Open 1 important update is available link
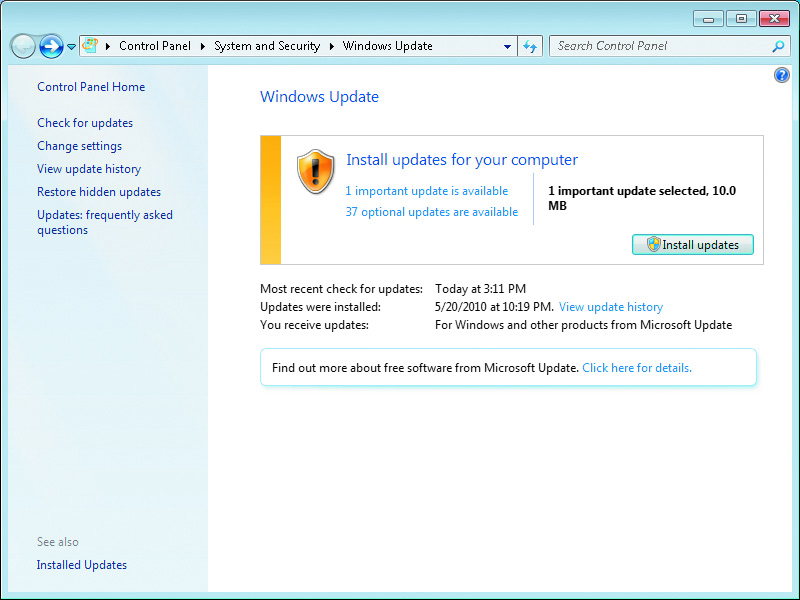The height and width of the screenshot is (600, 800). (x=427, y=191)
